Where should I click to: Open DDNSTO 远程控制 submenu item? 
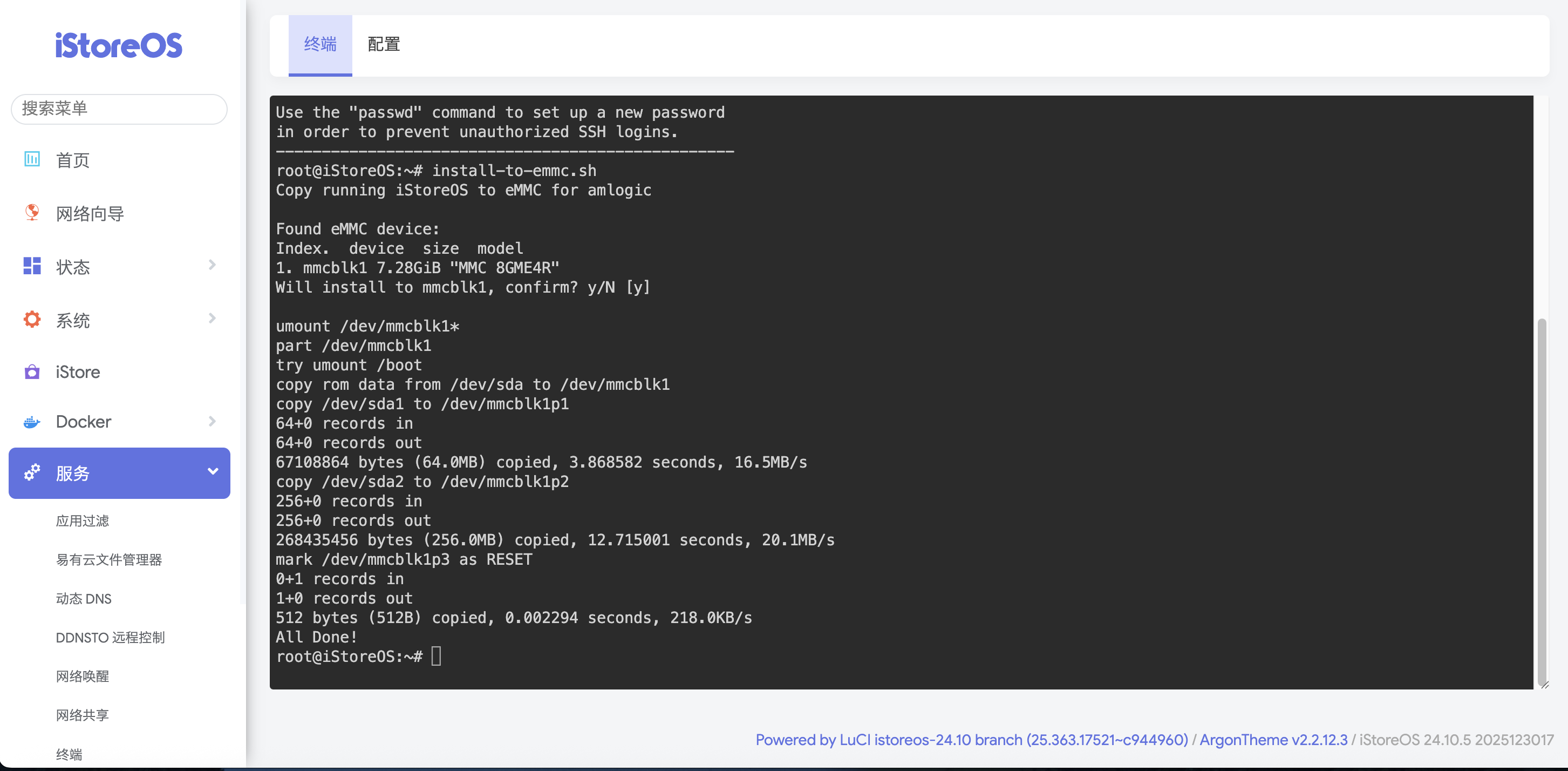[x=110, y=638]
